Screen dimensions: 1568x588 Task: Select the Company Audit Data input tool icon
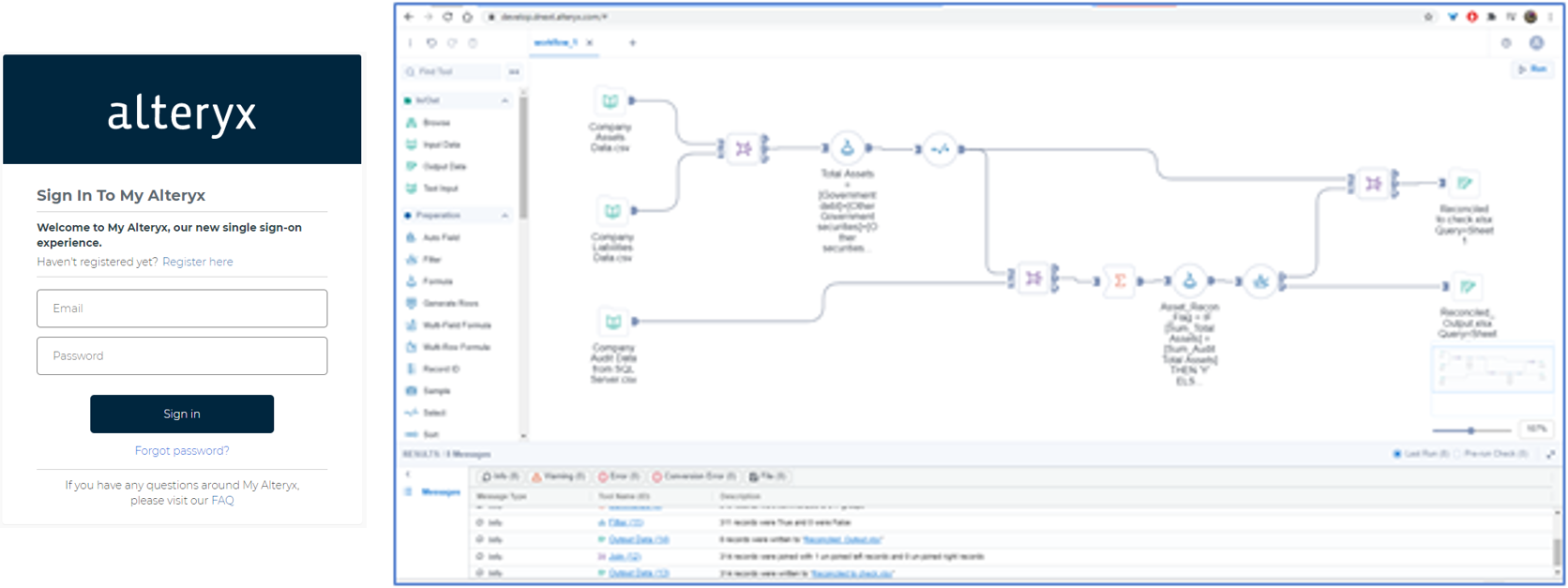613,322
